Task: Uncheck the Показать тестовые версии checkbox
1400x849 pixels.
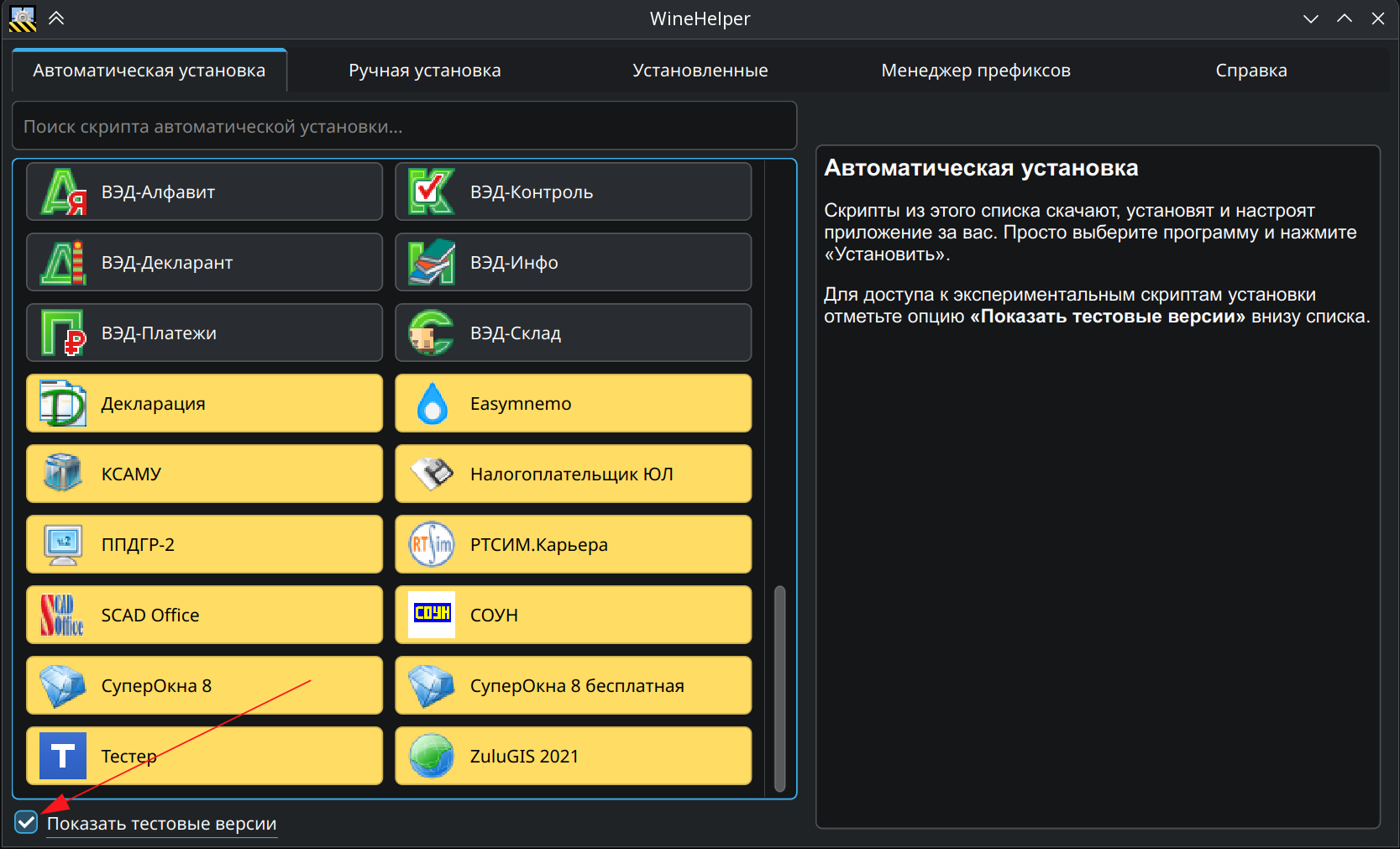Action: pos(26,822)
